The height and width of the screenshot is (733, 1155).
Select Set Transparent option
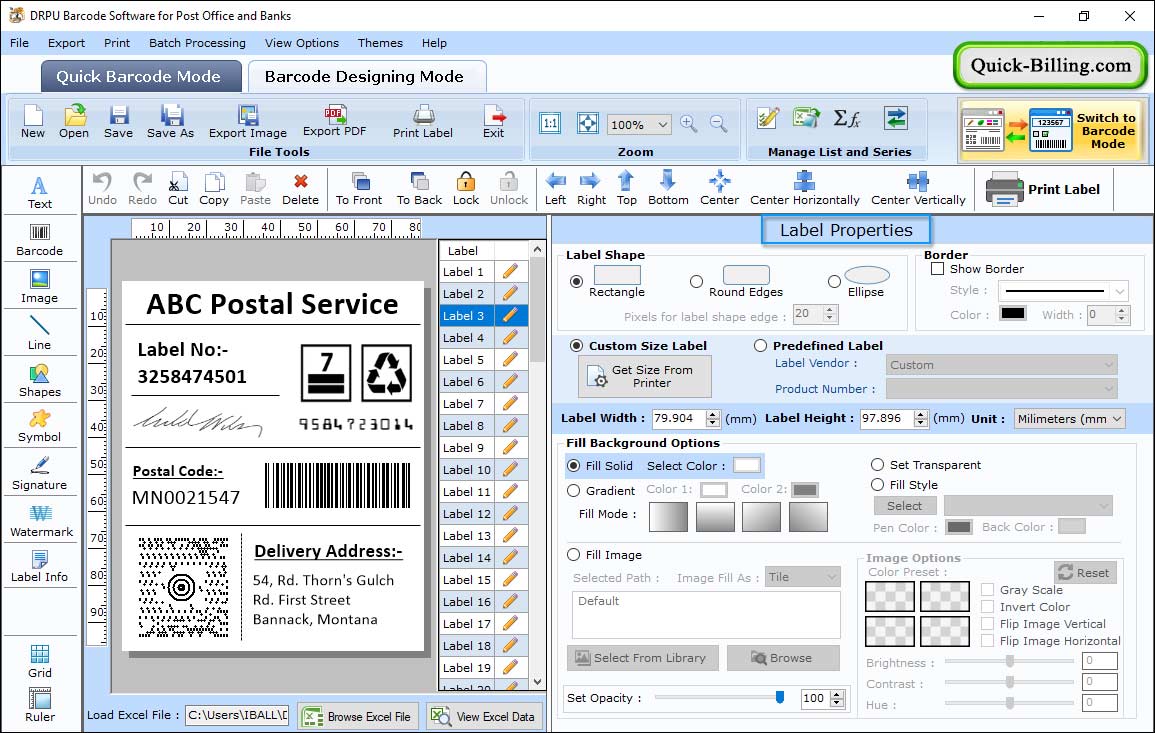(877, 465)
